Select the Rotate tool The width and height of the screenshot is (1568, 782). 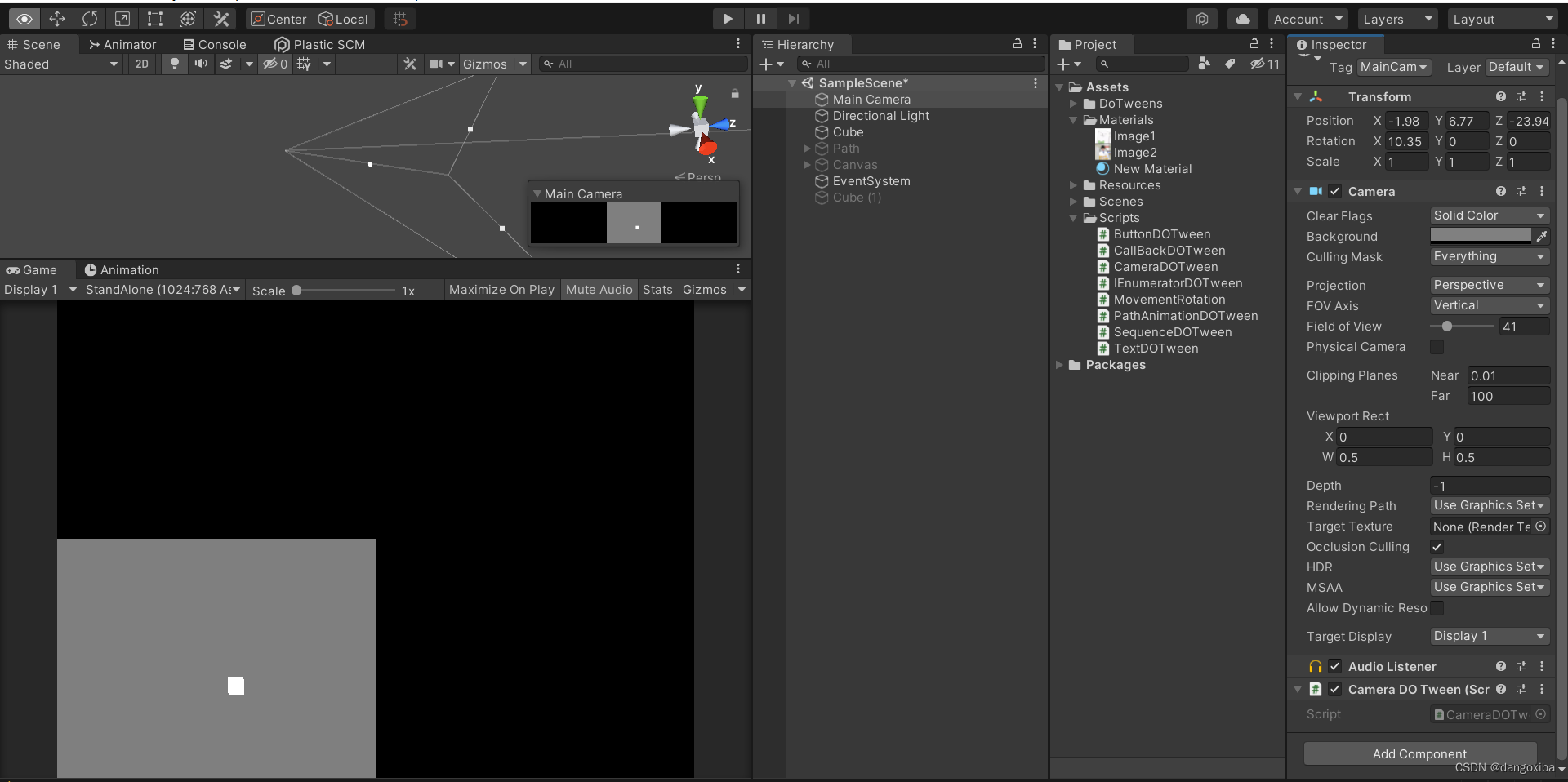click(x=90, y=19)
